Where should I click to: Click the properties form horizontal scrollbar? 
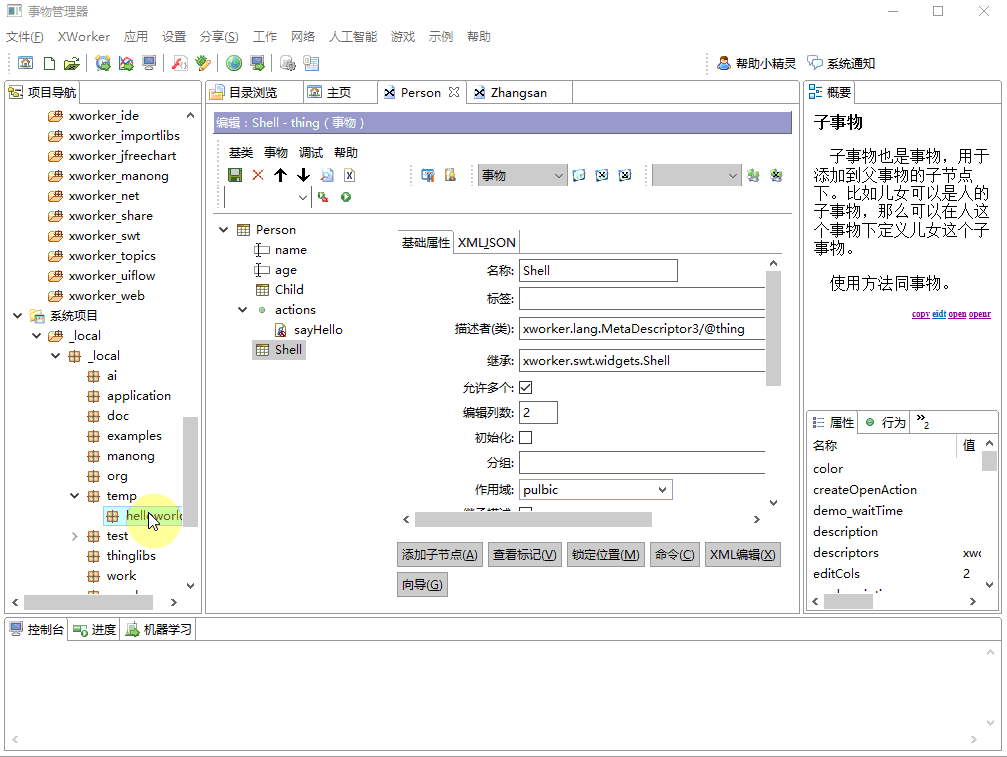tap(533, 519)
